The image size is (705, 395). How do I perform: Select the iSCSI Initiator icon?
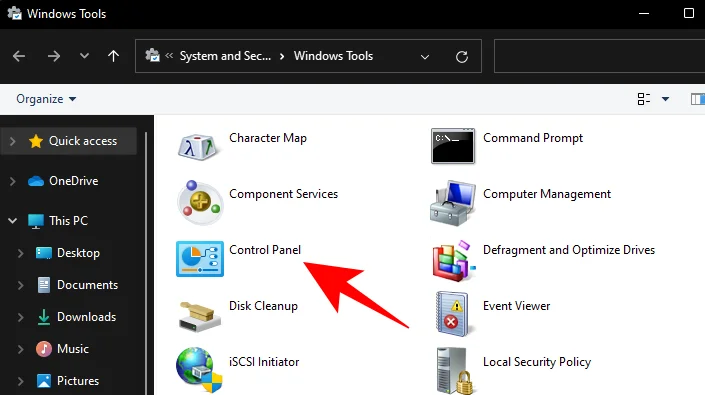(199, 369)
